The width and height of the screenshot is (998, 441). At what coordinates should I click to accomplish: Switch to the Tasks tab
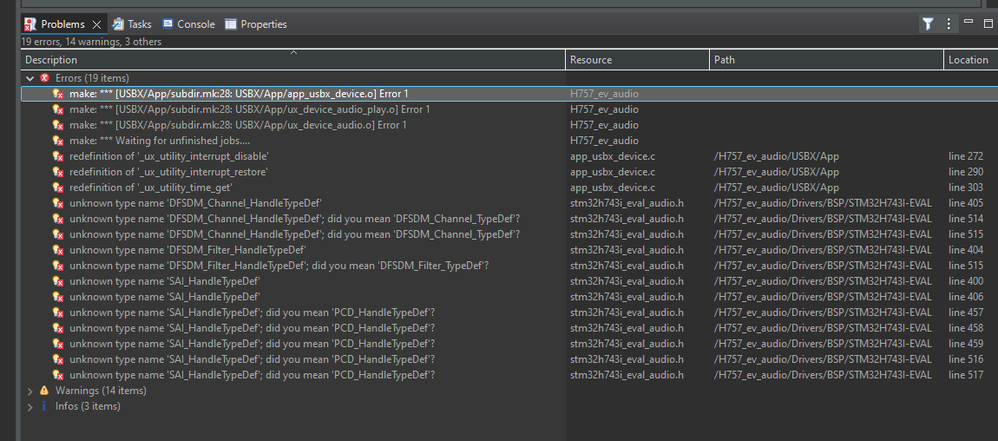coord(132,24)
